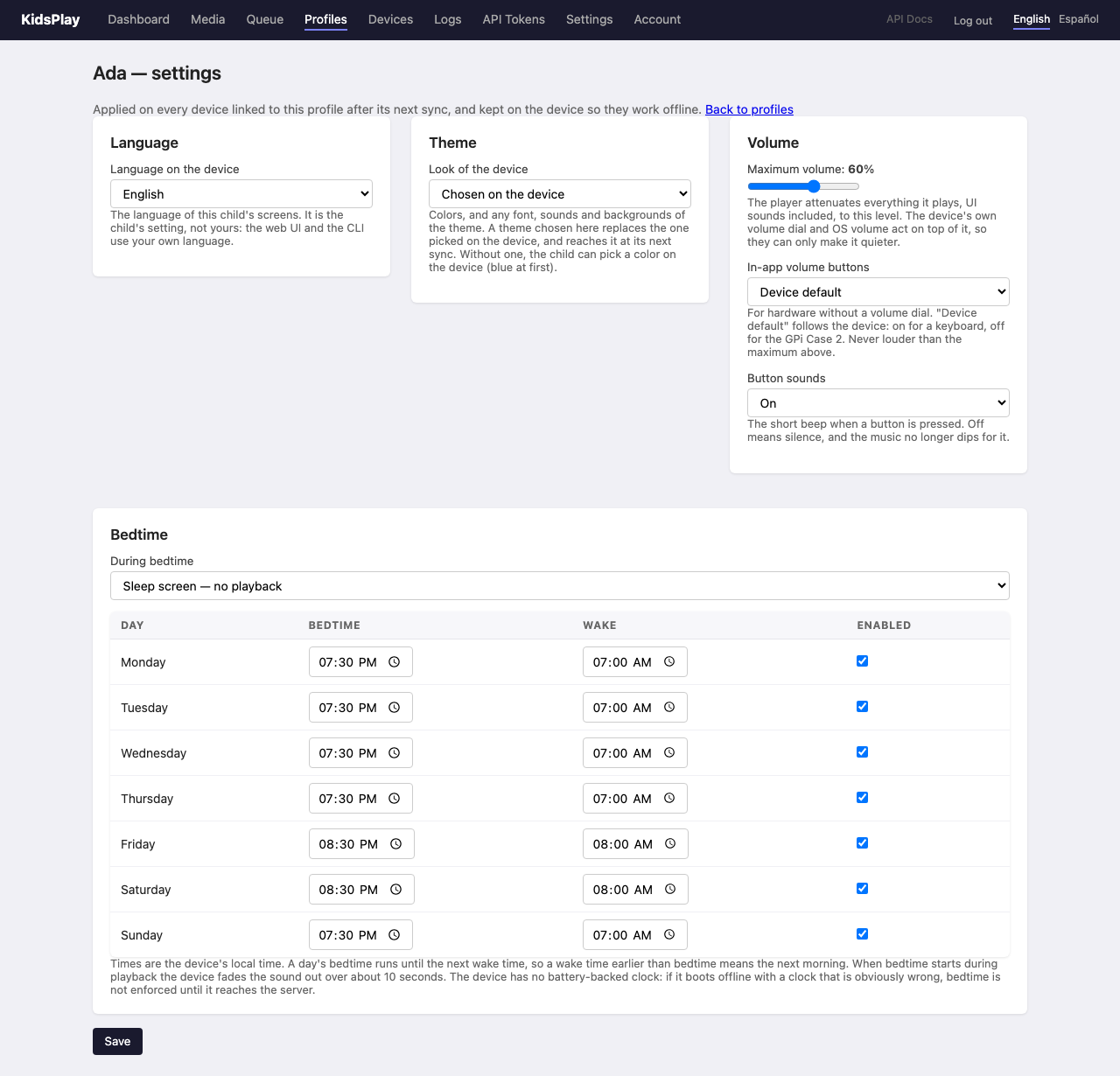Switch to the Devices tab

click(x=390, y=19)
